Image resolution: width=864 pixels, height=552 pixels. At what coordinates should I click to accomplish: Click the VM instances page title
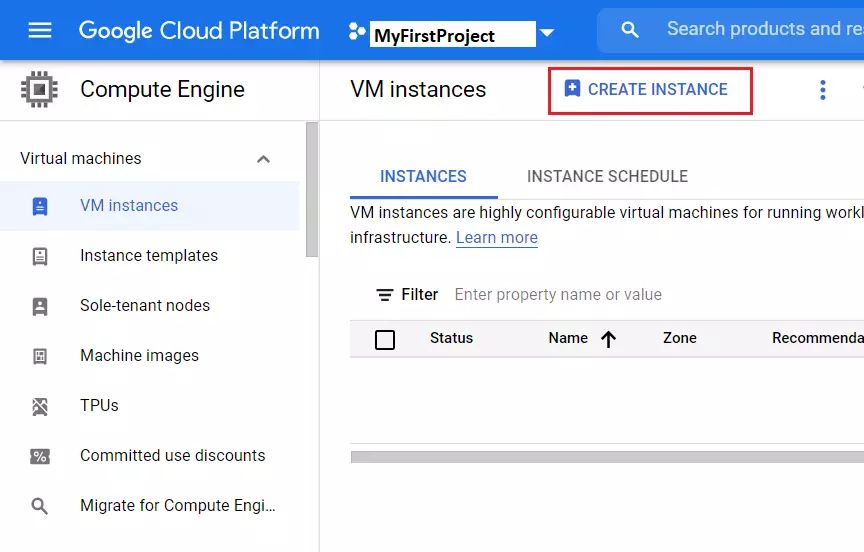tap(418, 89)
